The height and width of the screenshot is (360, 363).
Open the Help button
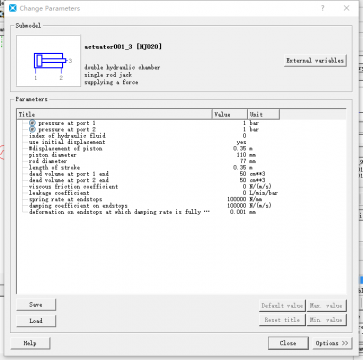pos(30,343)
